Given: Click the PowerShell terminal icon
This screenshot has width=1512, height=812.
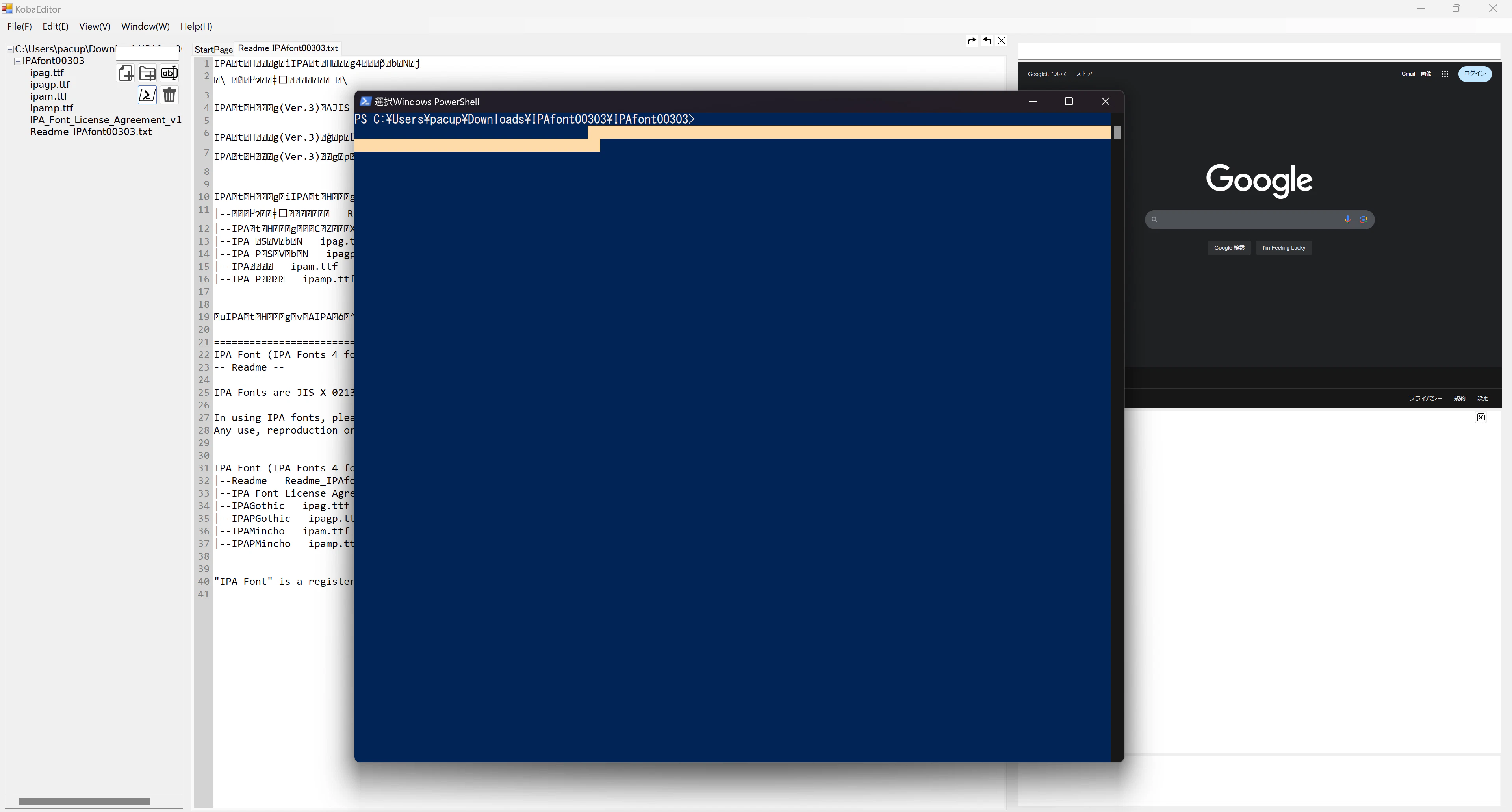Looking at the screenshot, I should [x=147, y=95].
